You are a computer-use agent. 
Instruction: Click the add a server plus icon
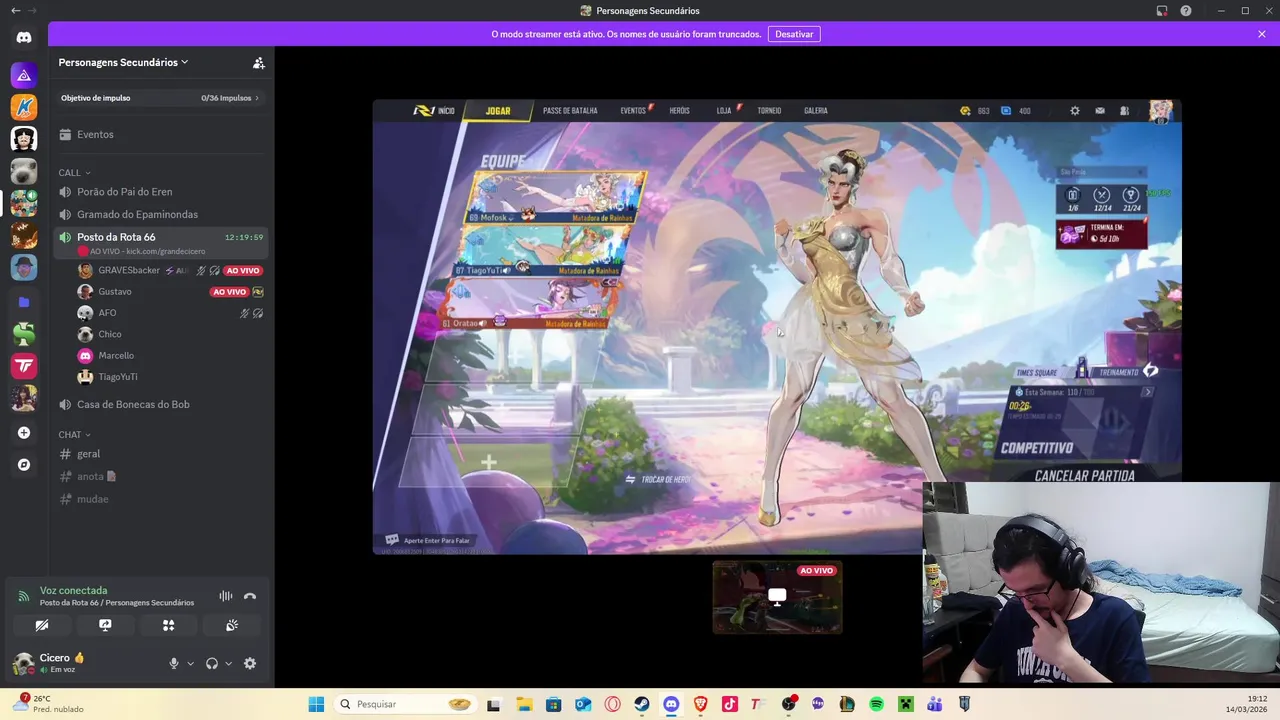(x=24, y=433)
